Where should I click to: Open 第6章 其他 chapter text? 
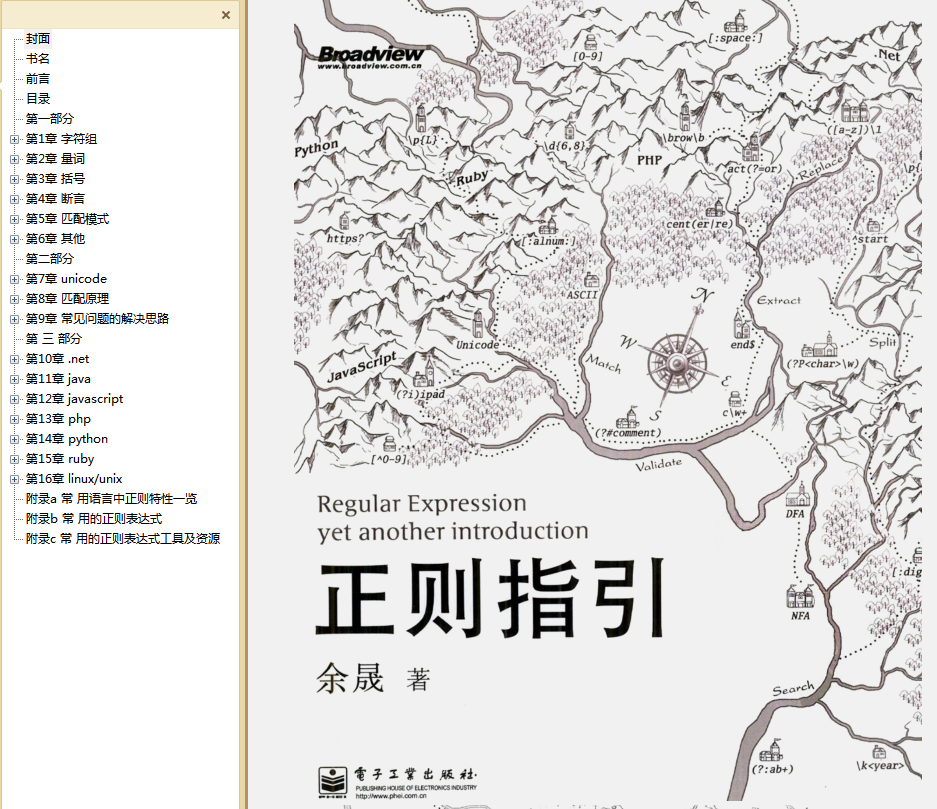click(55, 239)
